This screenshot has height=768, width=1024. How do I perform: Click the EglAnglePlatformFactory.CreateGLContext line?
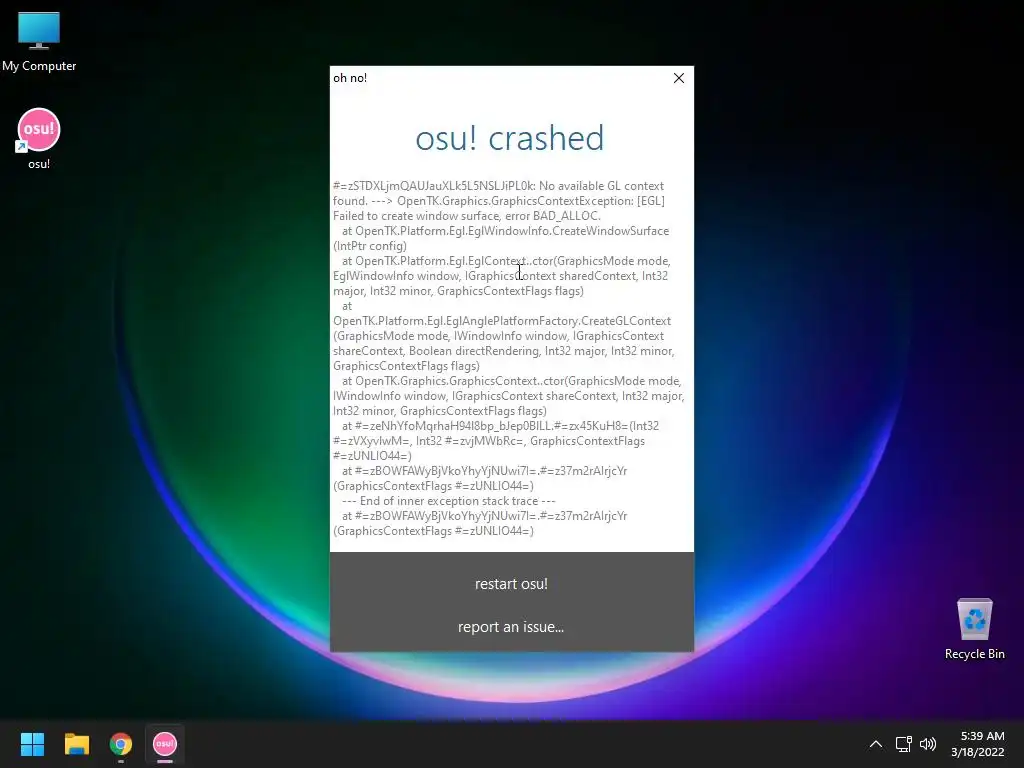click(x=502, y=321)
